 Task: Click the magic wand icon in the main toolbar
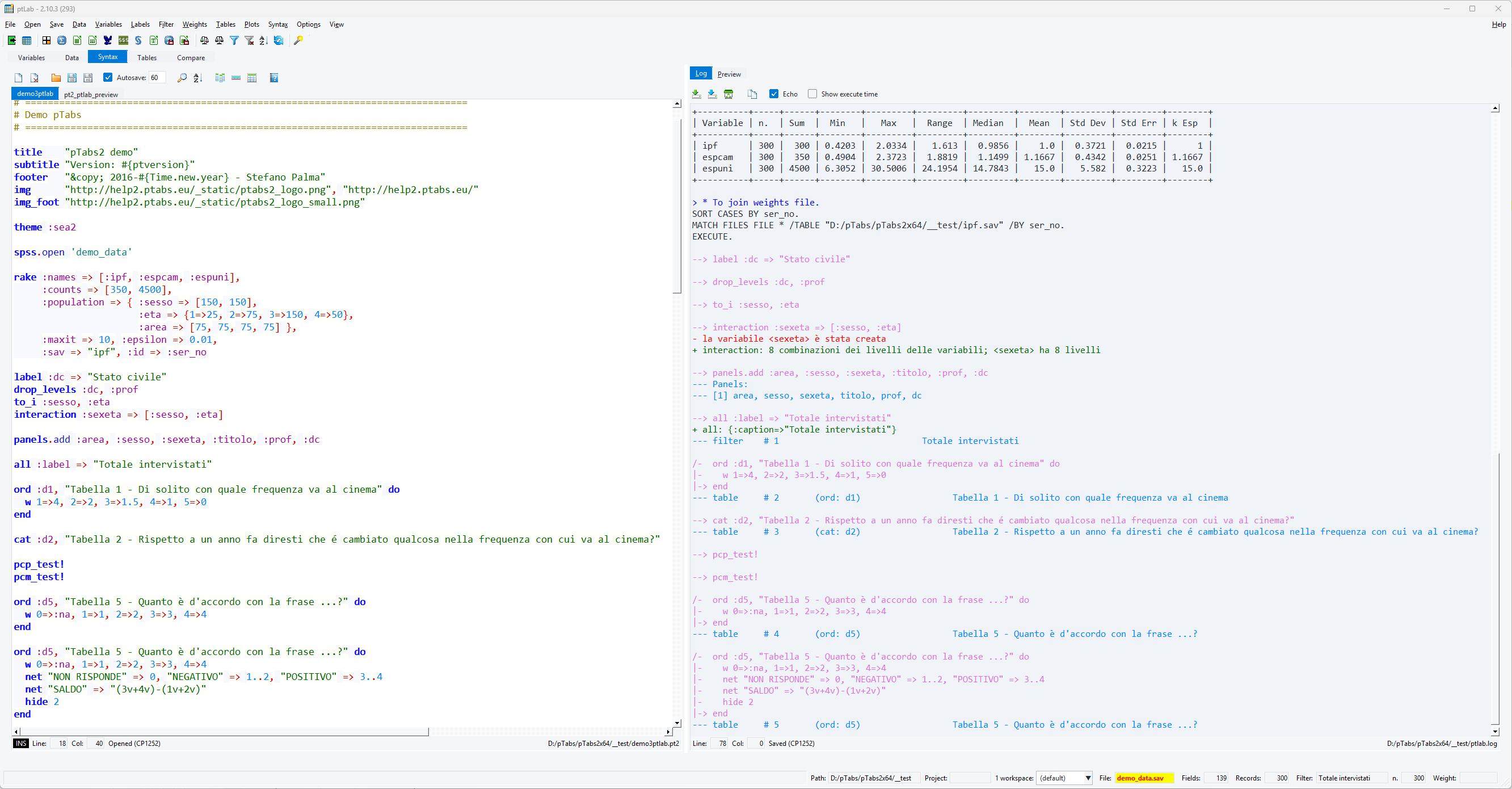click(299, 40)
